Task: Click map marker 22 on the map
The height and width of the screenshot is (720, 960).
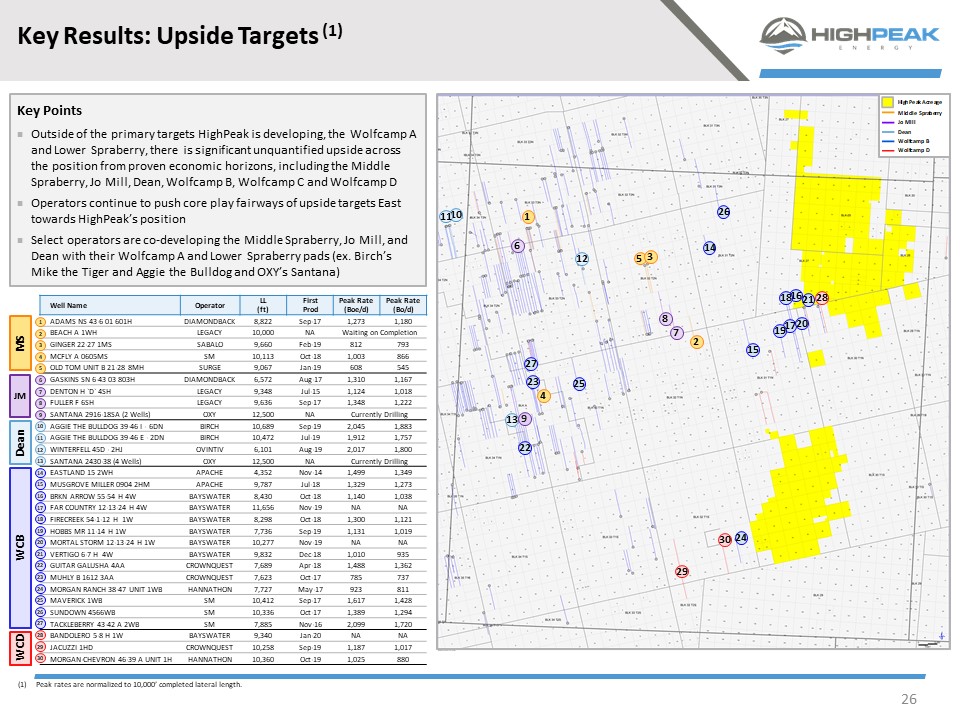Action: click(x=525, y=448)
